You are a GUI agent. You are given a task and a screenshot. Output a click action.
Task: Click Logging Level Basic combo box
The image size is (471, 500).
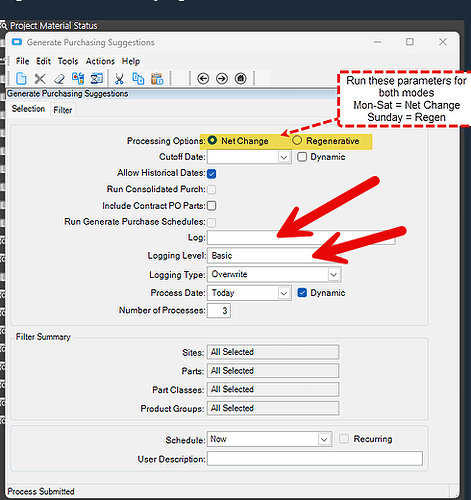274,256
